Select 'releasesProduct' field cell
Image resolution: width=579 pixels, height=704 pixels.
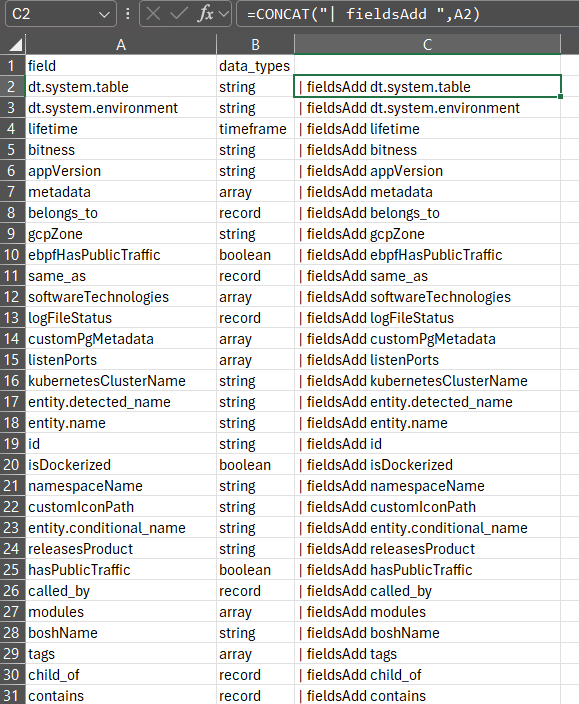tap(121, 549)
